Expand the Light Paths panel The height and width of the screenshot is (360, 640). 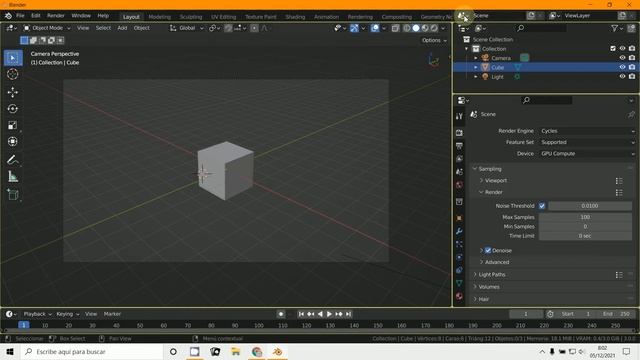coord(492,275)
